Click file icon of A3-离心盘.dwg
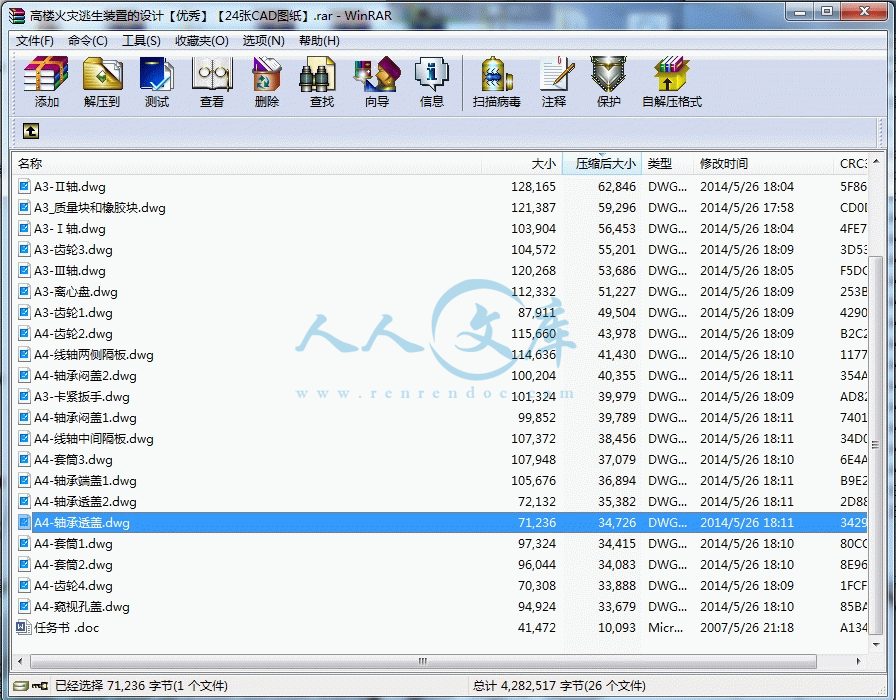This screenshot has height=700, width=896. [24, 291]
